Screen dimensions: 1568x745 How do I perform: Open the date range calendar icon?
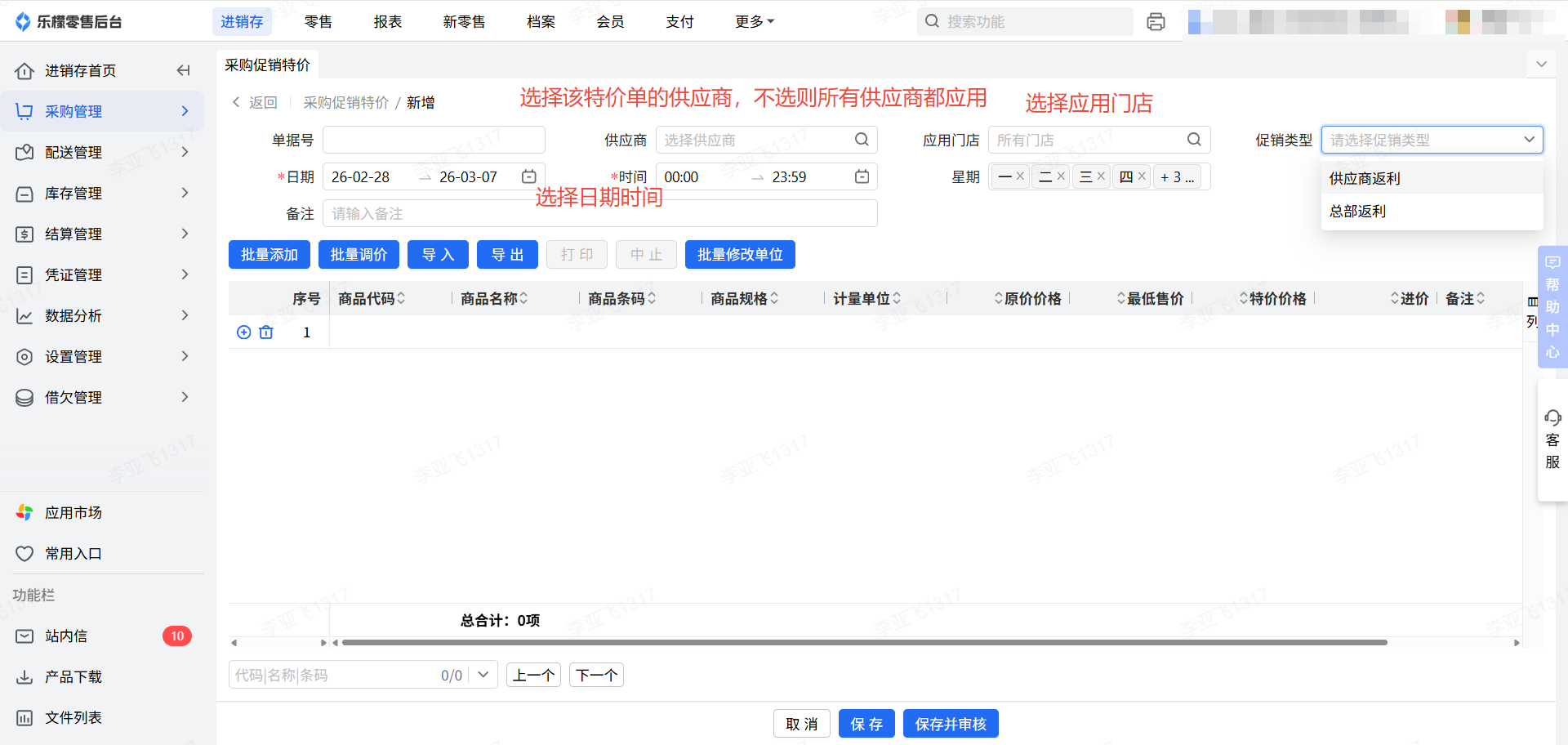click(x=529, y=176)
